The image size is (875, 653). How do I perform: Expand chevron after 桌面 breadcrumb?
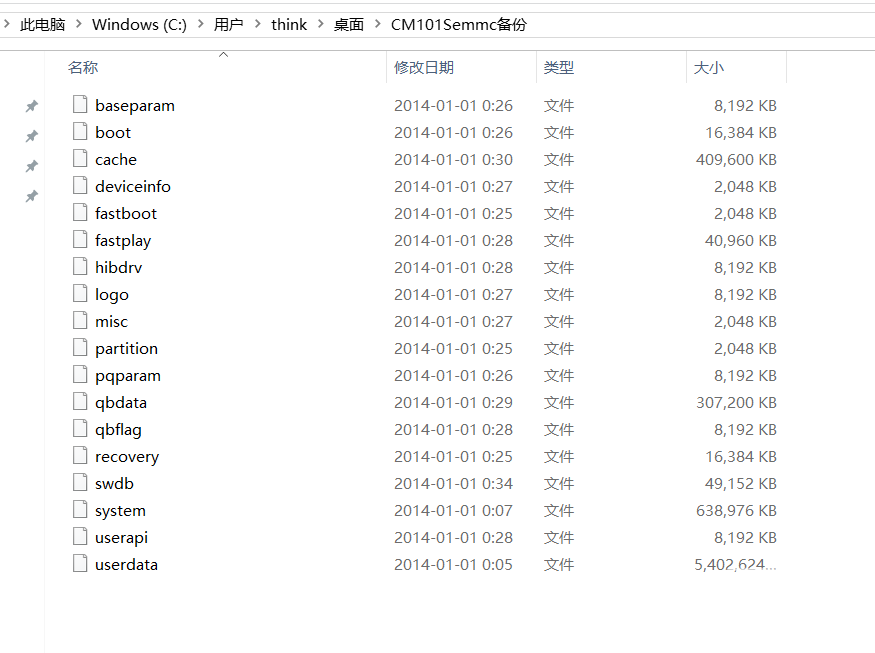(x=378, y=24)
